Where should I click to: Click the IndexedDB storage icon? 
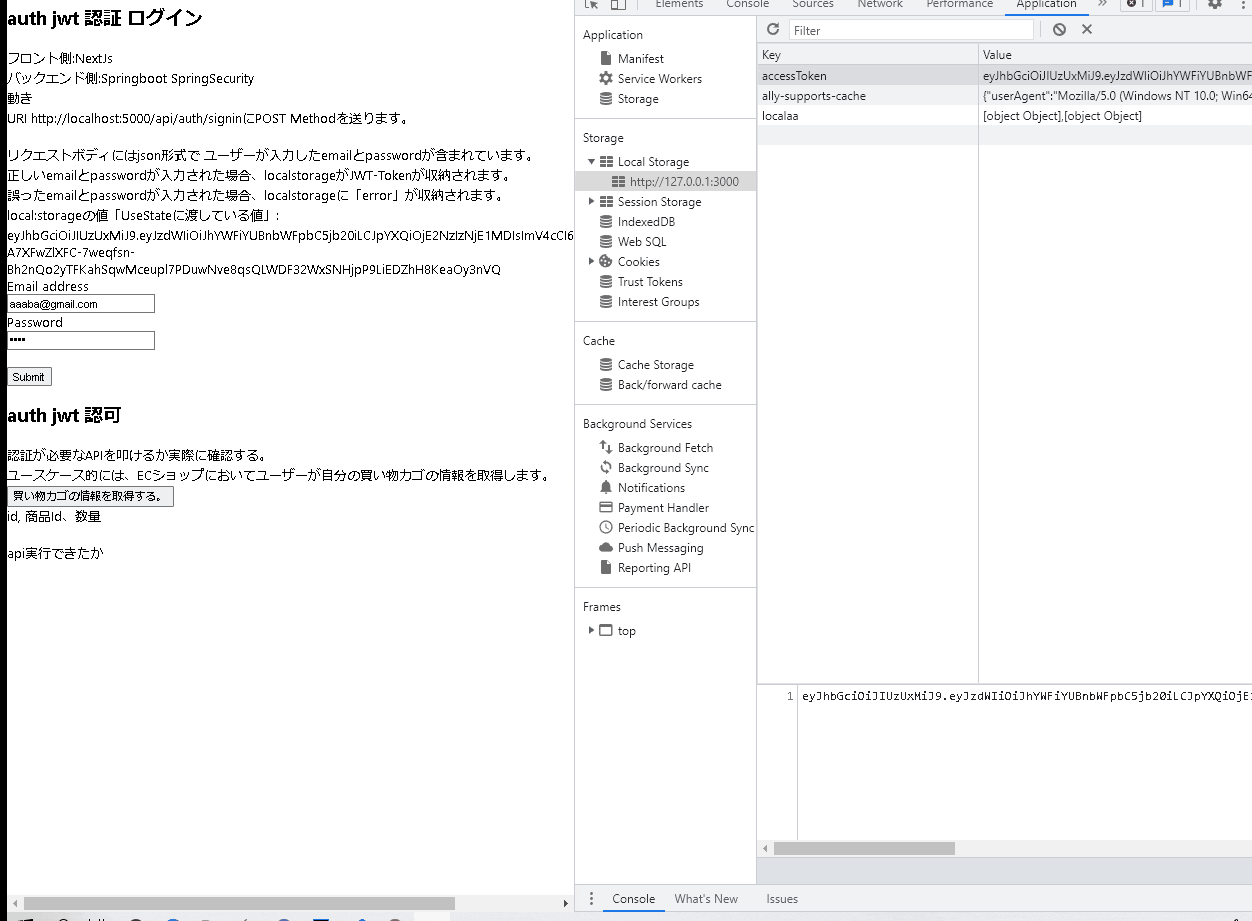coord(605,221)
